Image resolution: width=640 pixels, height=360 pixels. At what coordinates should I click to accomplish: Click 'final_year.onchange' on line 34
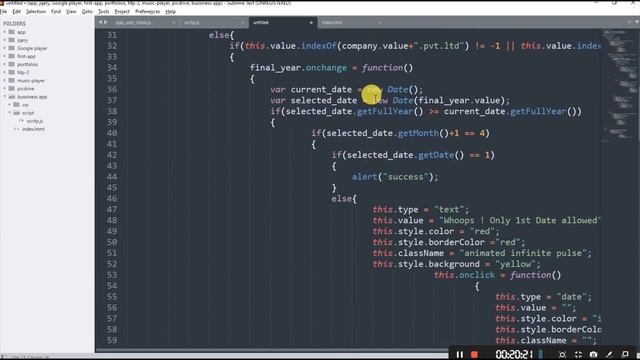click(x=298, y=68)
